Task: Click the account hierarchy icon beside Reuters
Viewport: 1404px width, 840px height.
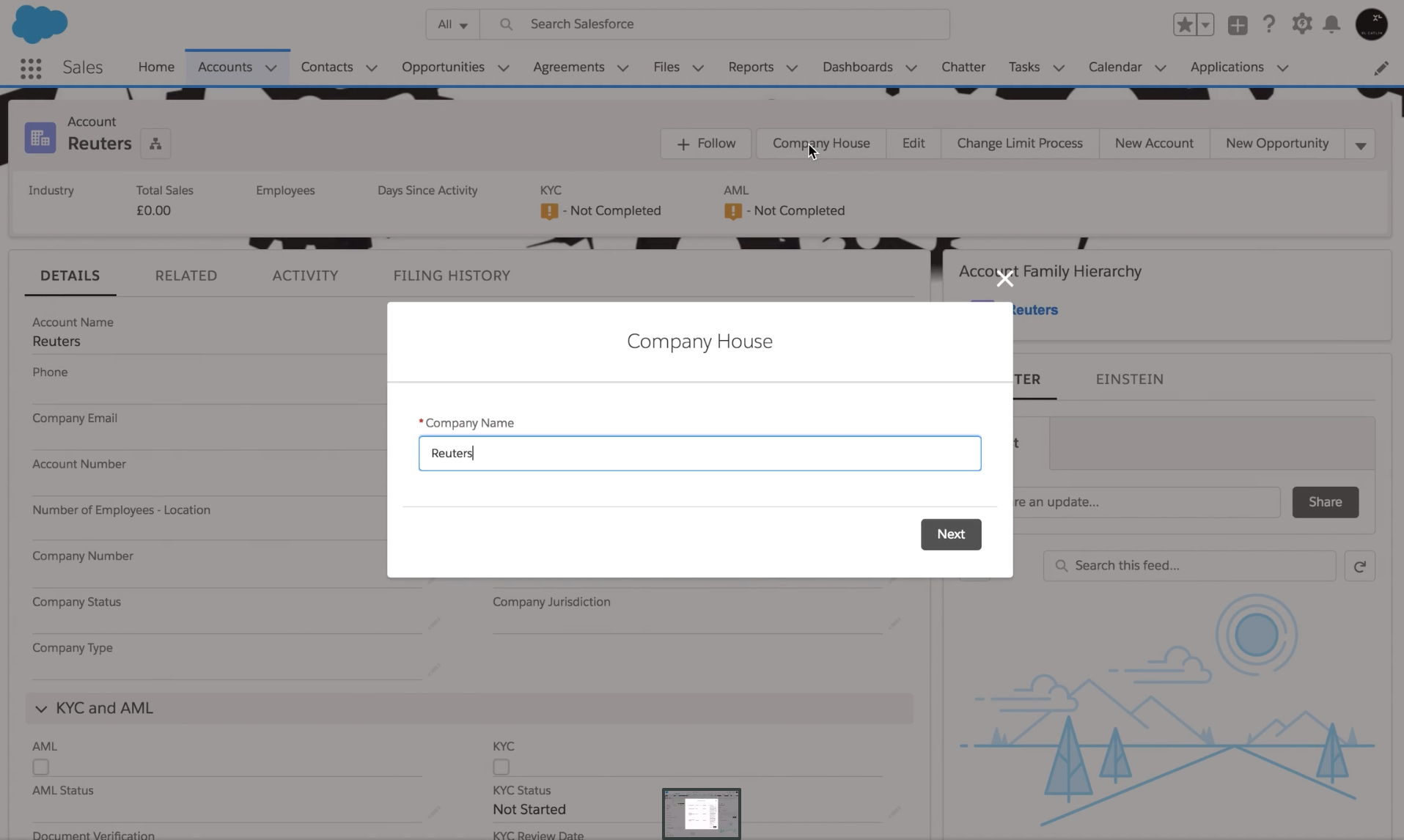Action: (155, 144)
